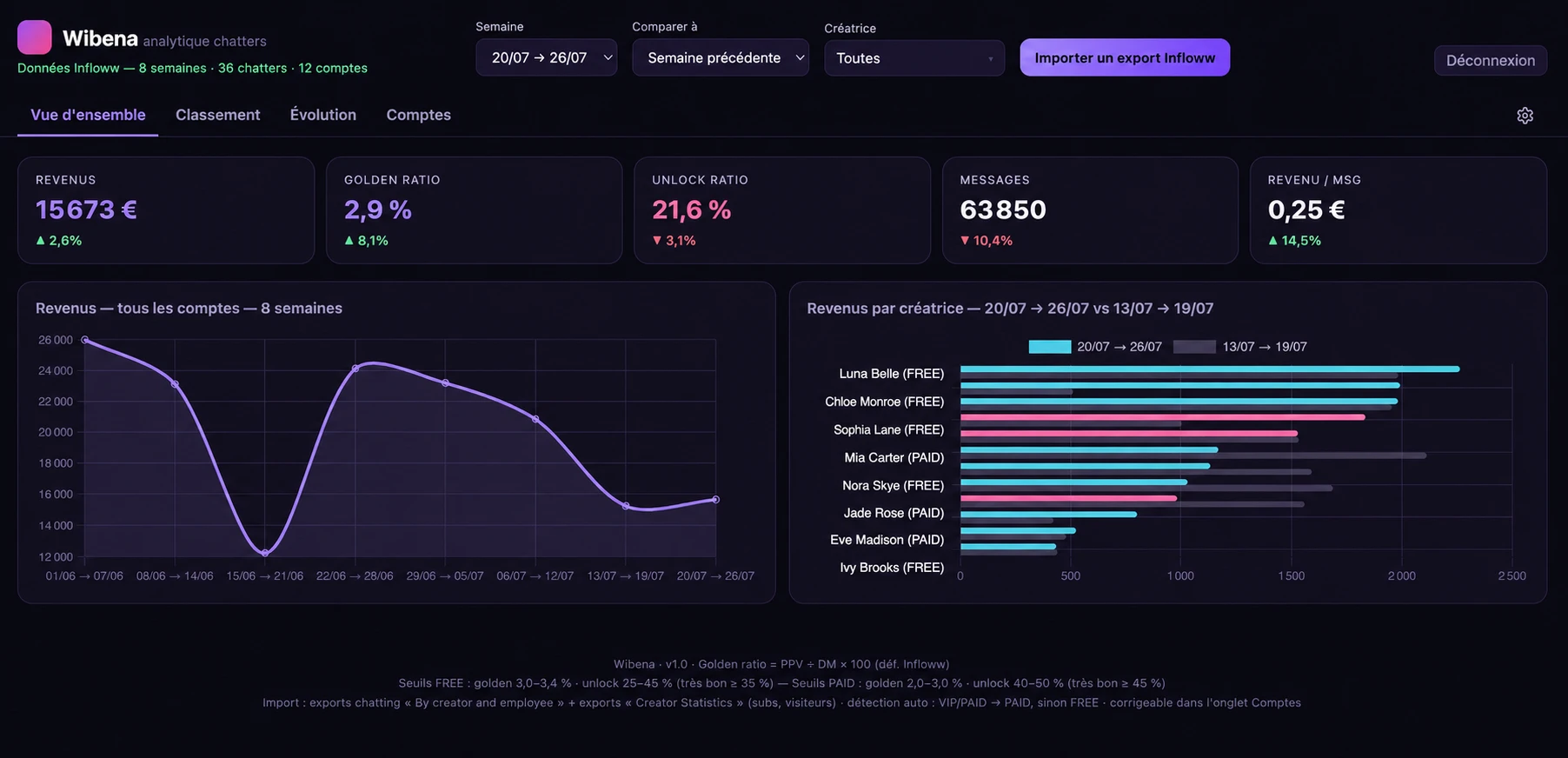This screenshot has width=1568, height=758.
Task: Select the Golden Ratio 2,9 % card
Action: coord(474,210)
